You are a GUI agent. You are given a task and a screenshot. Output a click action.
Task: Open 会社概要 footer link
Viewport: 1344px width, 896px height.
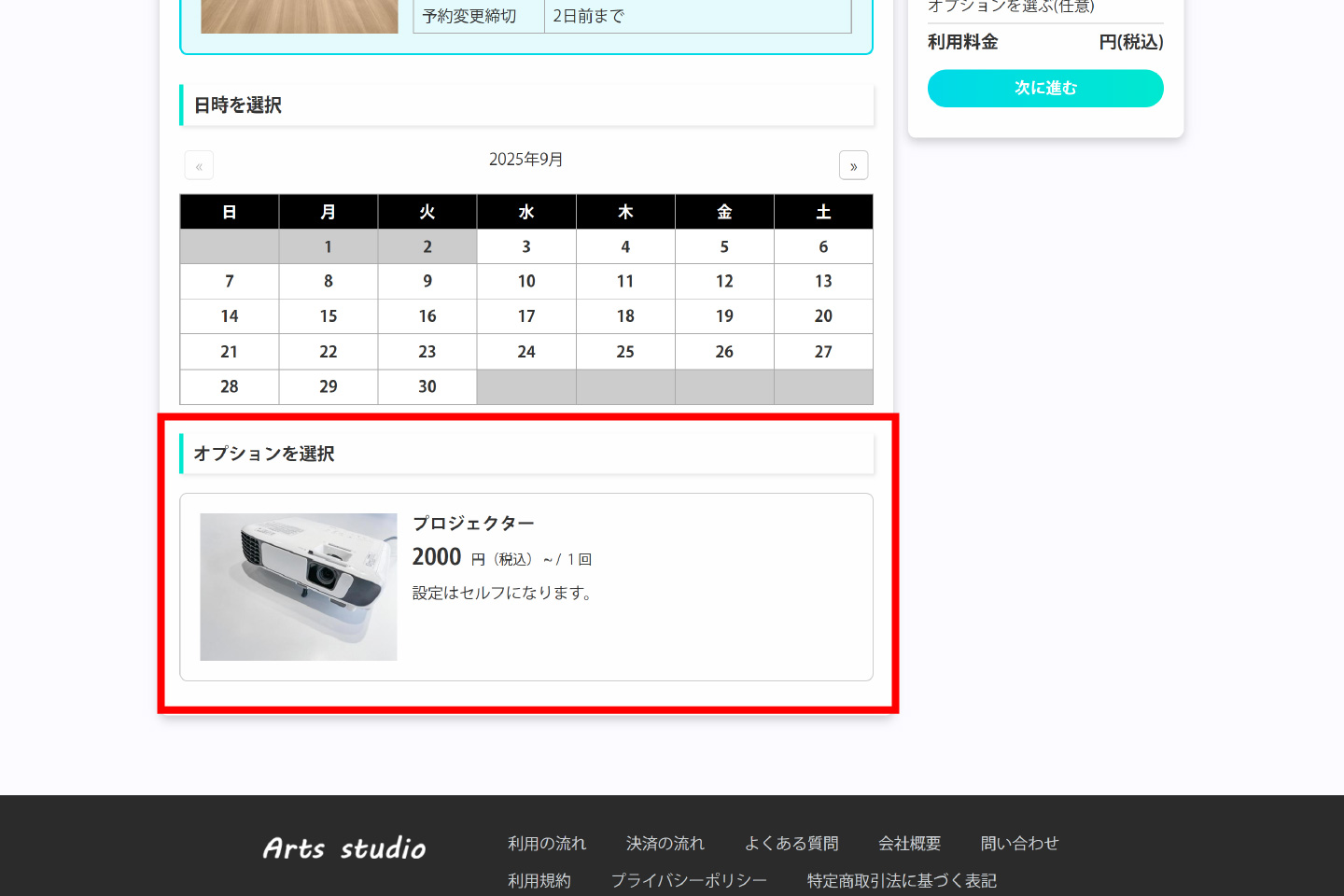coord(909,844)
